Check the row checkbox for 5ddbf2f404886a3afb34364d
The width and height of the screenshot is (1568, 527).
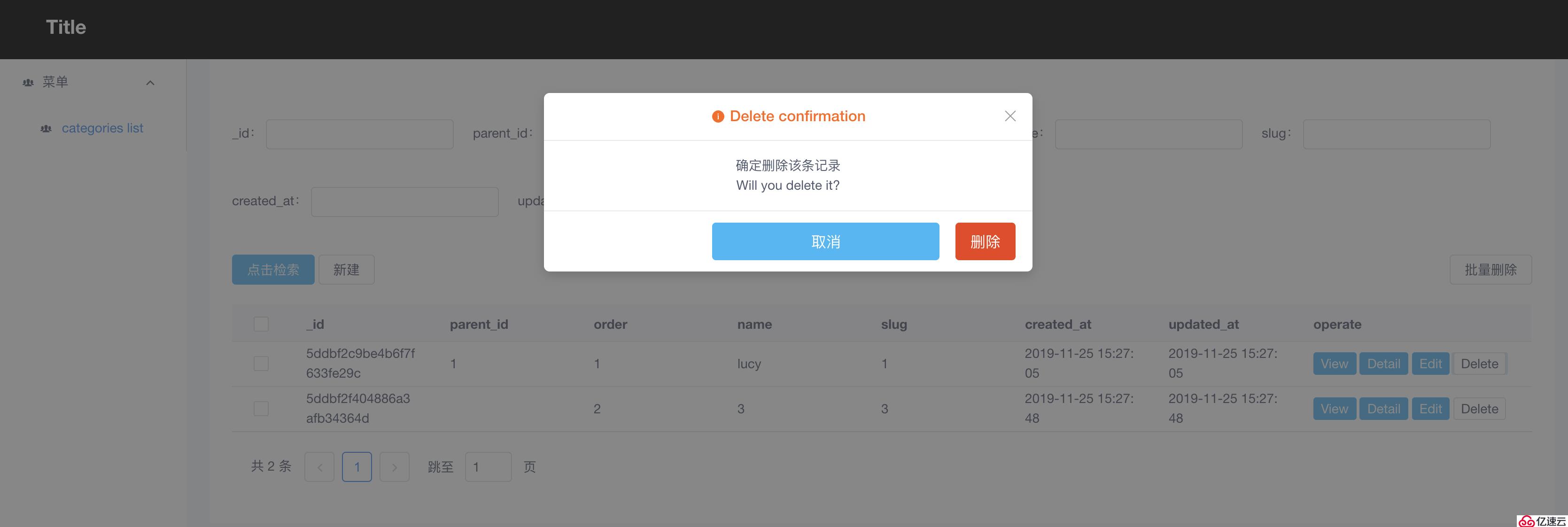click(261, 408)
